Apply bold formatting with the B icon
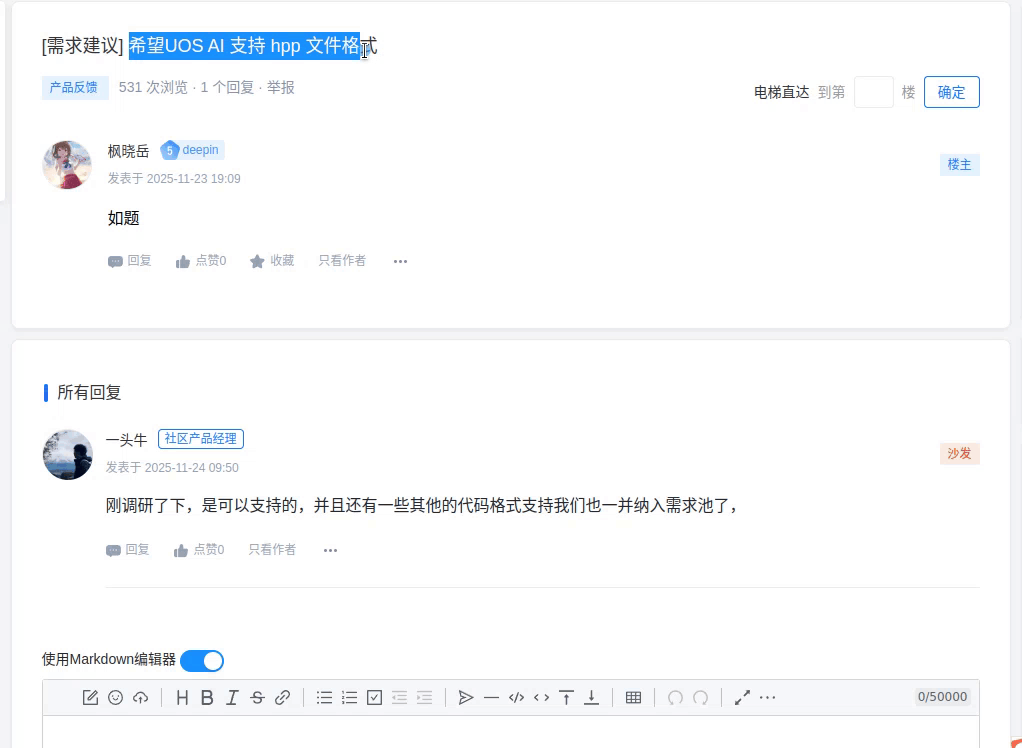 [207, 697]
